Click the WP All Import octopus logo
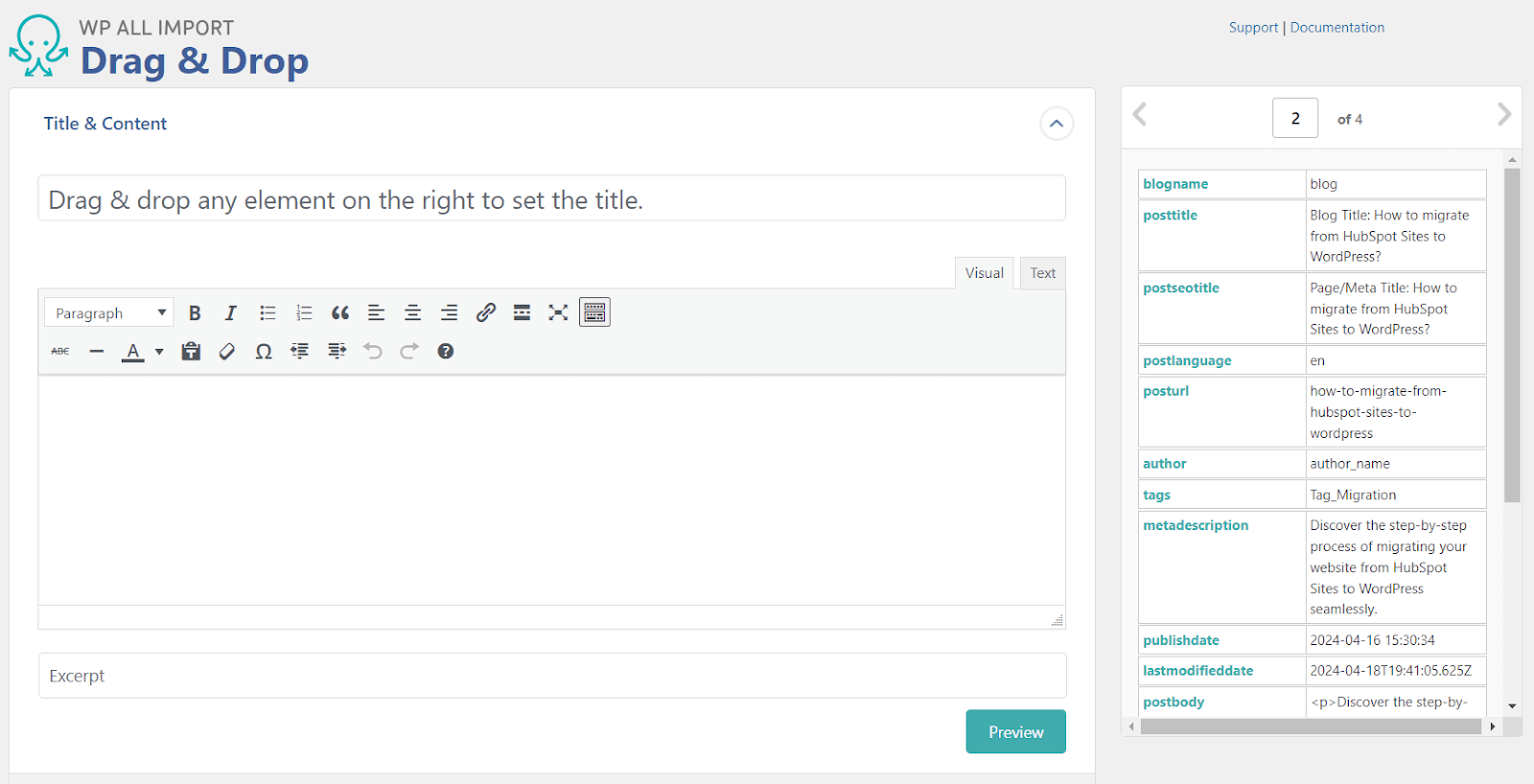 pyautogui.click(x=38, y=45)
